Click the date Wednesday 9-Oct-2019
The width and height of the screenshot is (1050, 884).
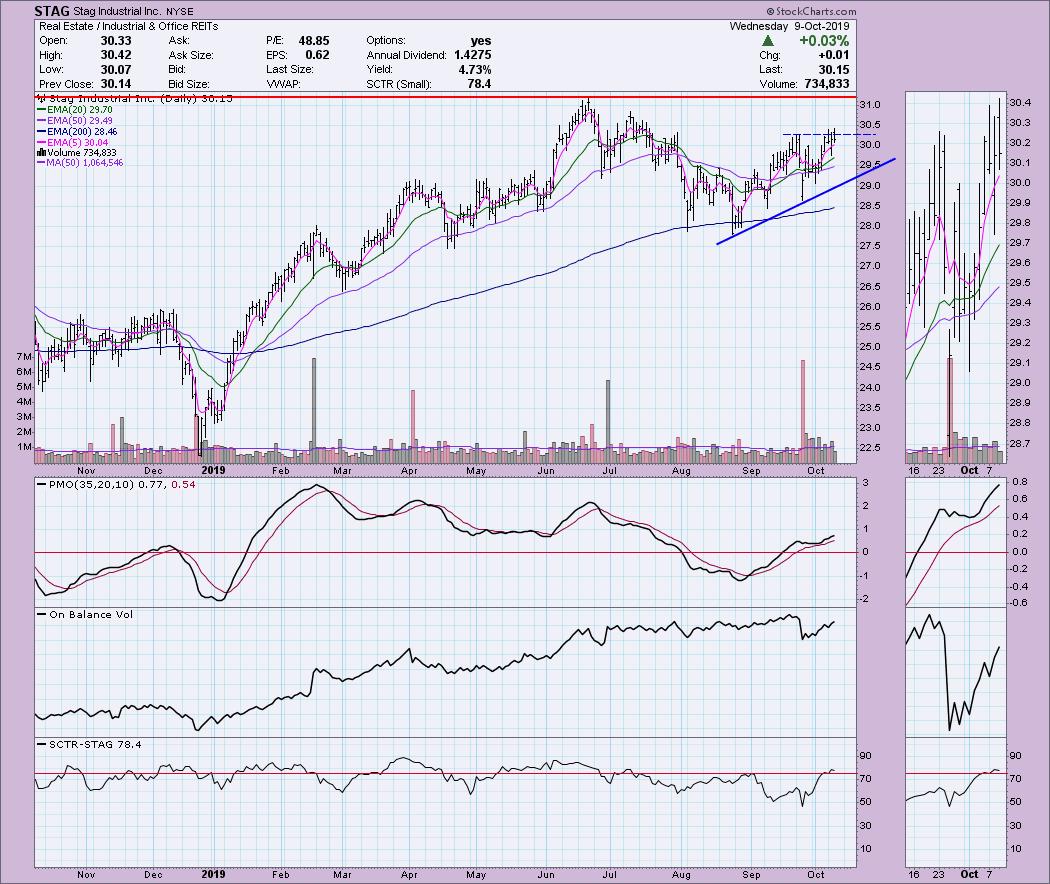pyautogui.click(x=790, y=26)
